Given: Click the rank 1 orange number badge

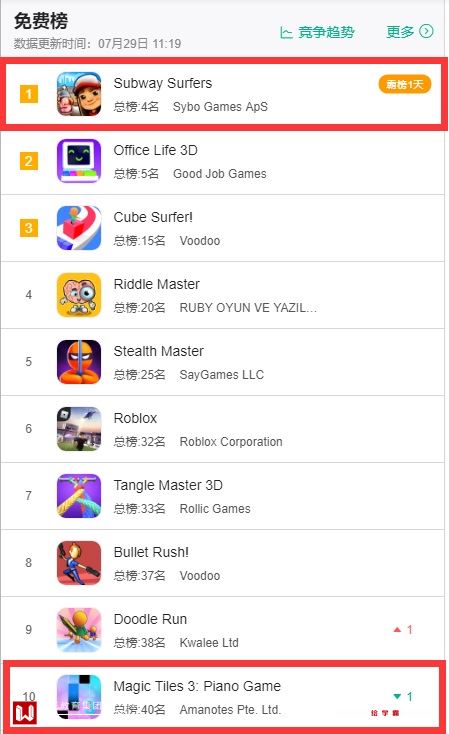Looking at the screenshot, I should tap(29, 94).
